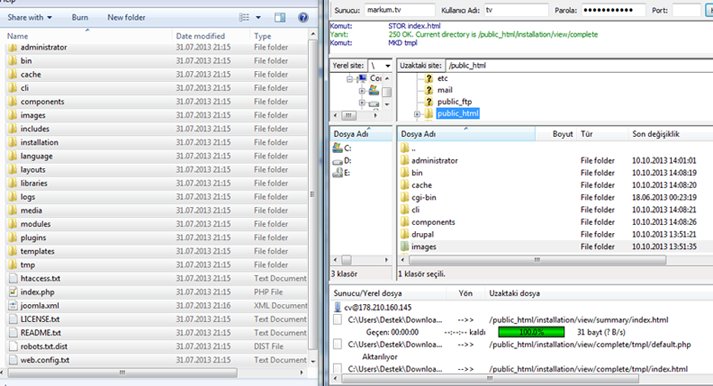Click the Burn button in Explorer toolbar
The width and height of the screenshot is (713, 386).
[x=80, y=17]
